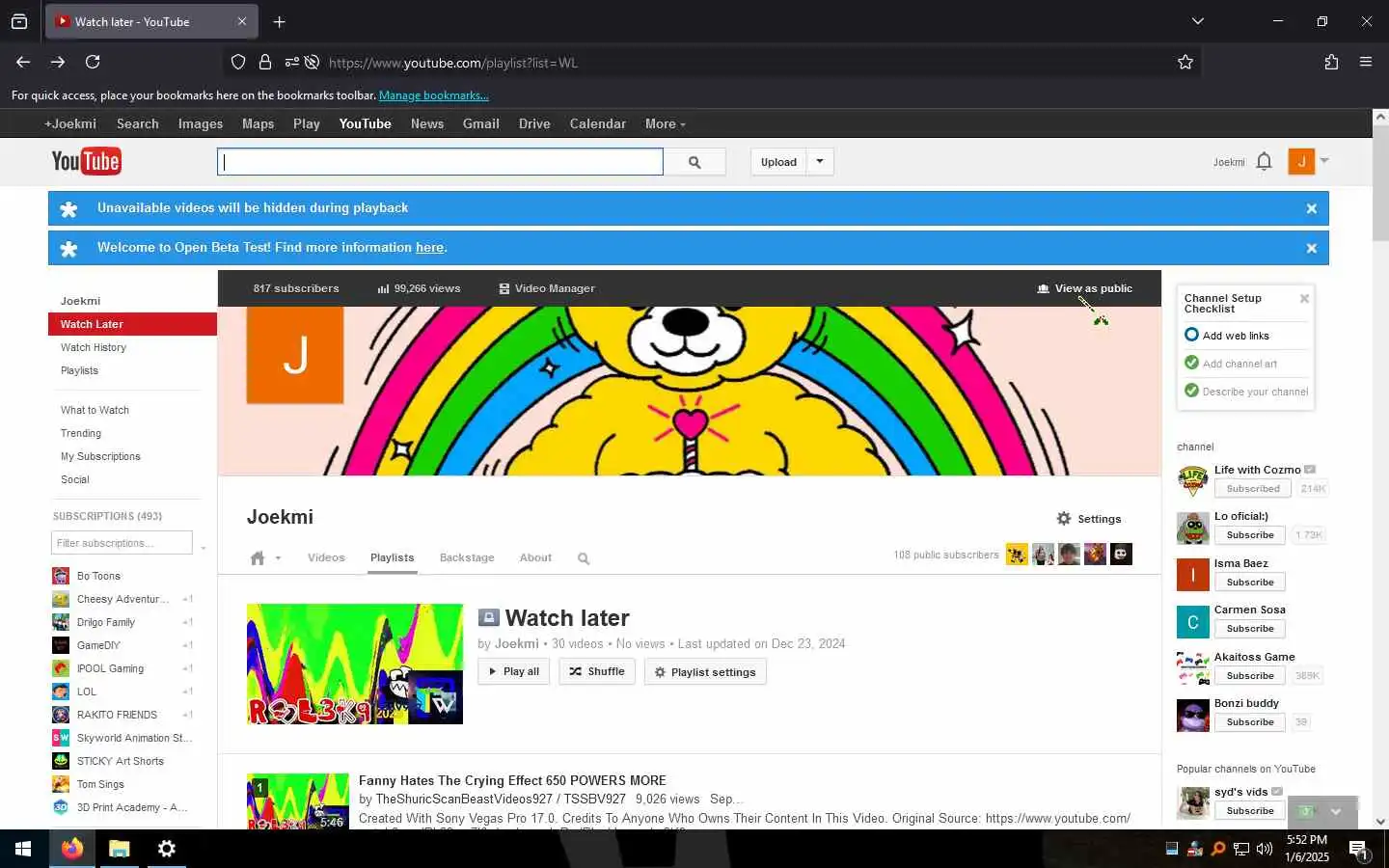Click Describe your channel checklist item

tap(1246, 392)
